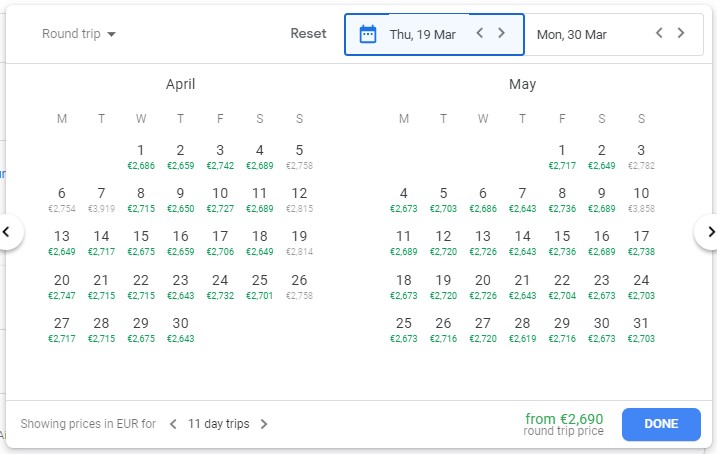Choose May 31 on the calendar
The height and width of the screenshot is (454, 717).
pyautogui.click(x=641, y=328)
